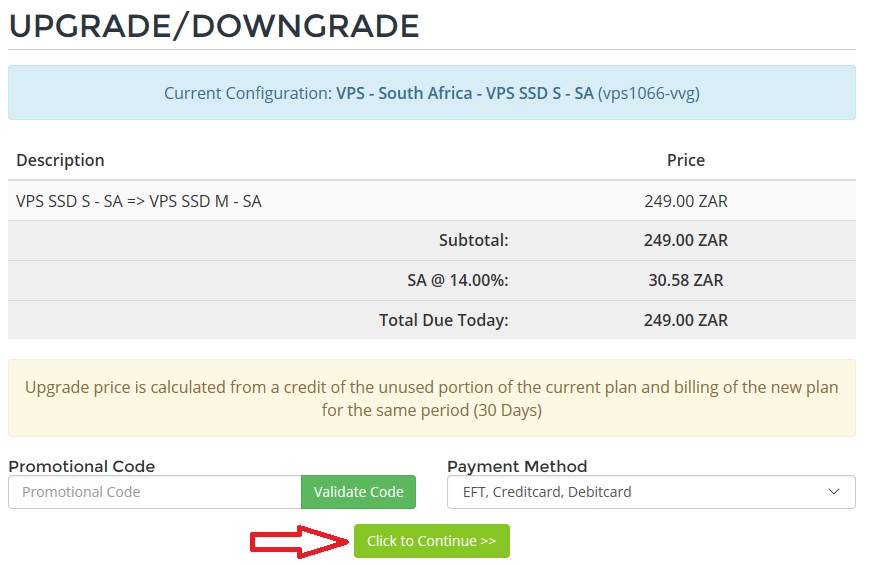Open the Payment Method dropdown

tap(651, 492)
